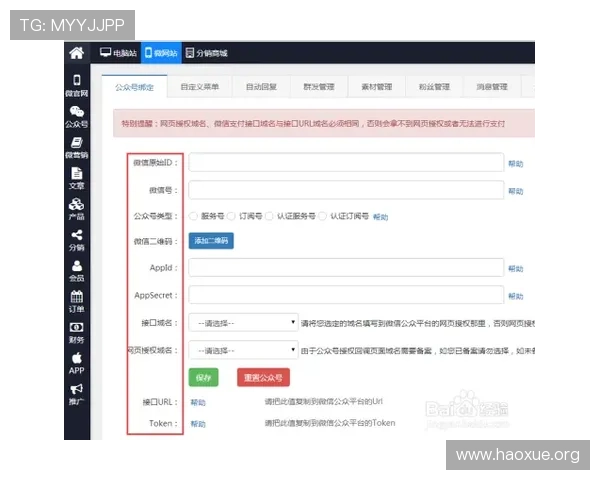Open 帮助 link for 接口URL
Screen dimensions: 600x480
click(198, 402)
